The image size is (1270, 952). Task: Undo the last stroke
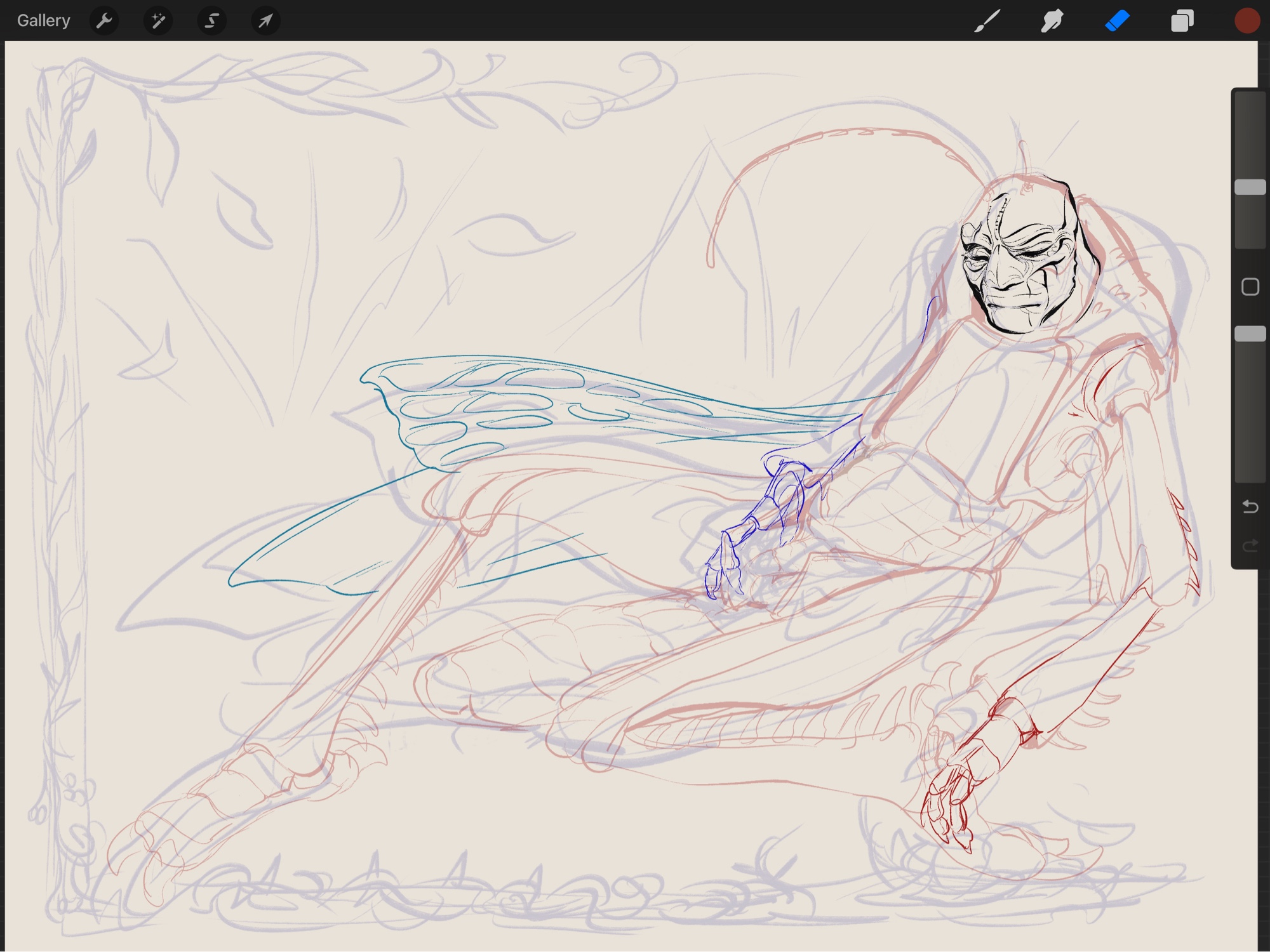pyautogui.click(x=1250, y=506)
